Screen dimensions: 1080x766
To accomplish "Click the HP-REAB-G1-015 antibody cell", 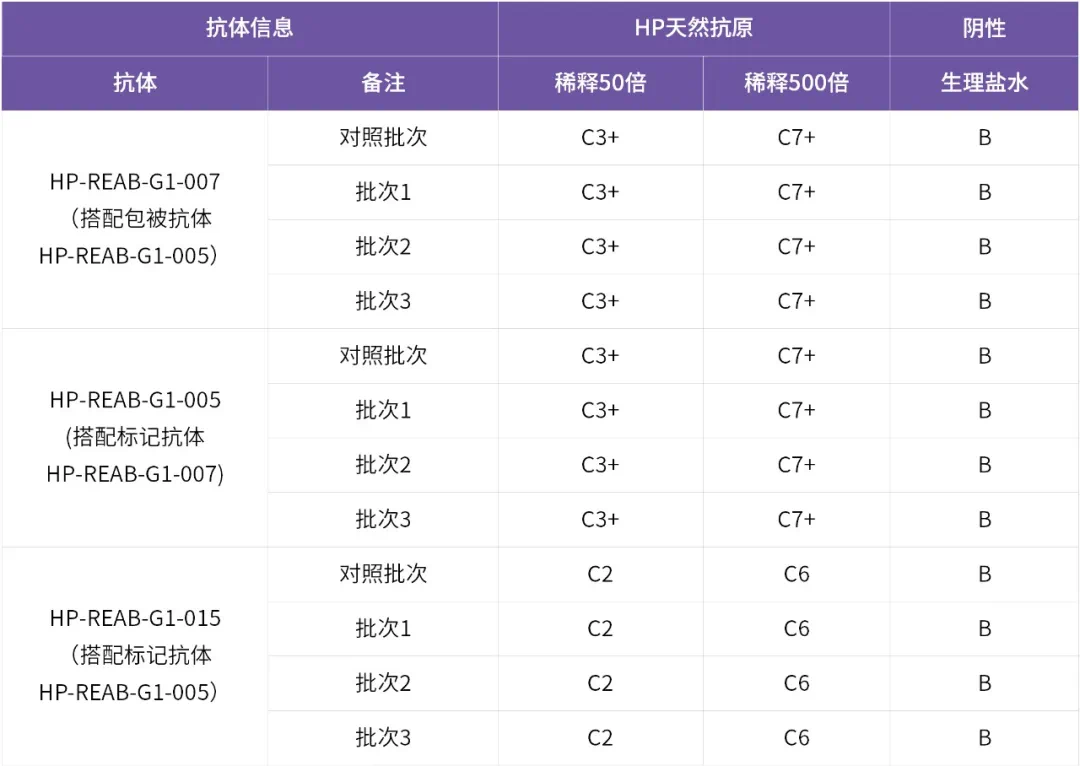I will pyautogui.click(x=135, y=655).
